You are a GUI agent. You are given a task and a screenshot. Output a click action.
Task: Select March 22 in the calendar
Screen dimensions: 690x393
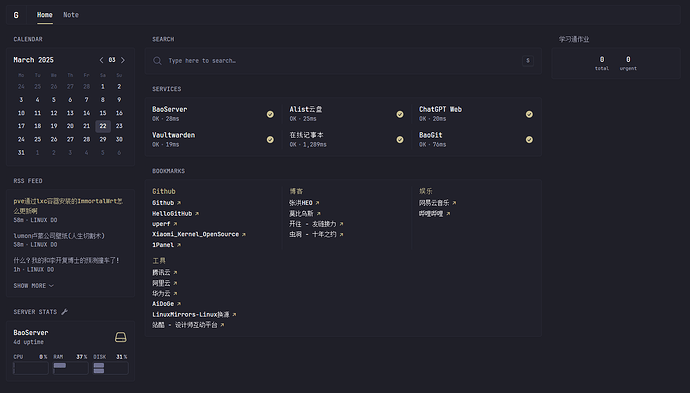pyautogui.click(x=103, y=126)
